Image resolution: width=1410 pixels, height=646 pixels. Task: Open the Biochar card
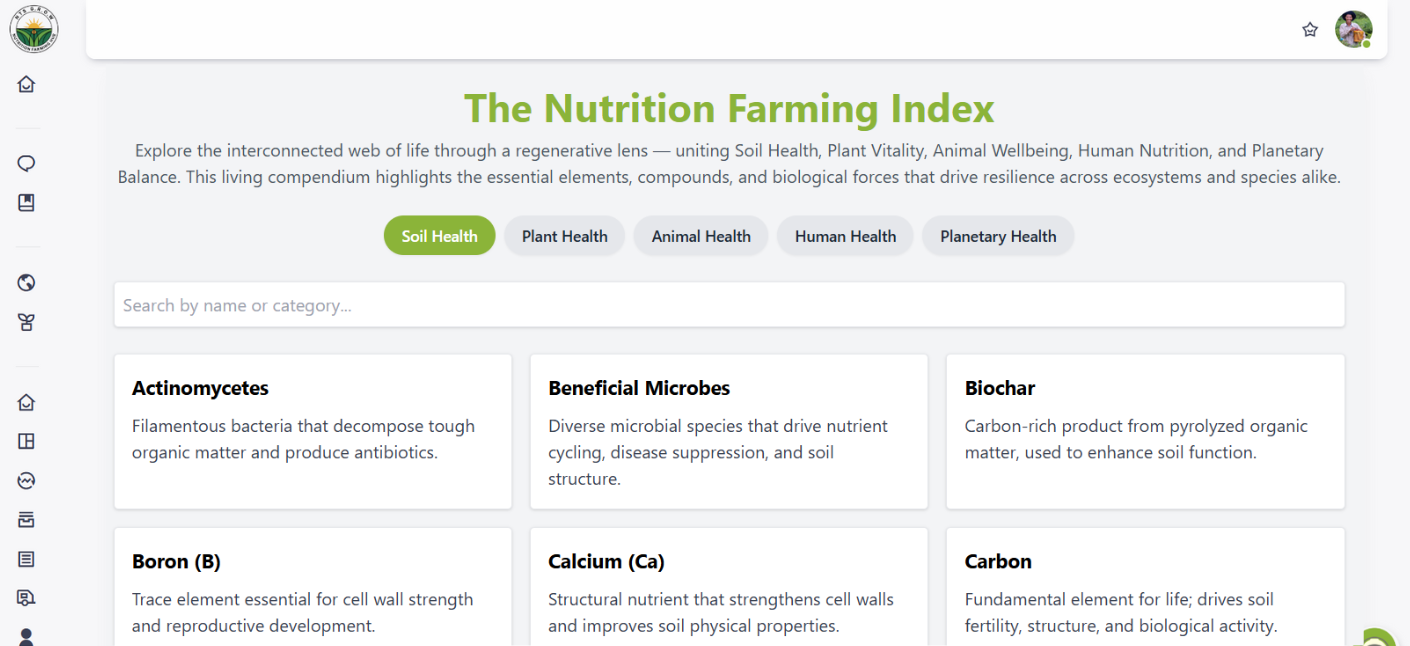tap(1145, 431)
